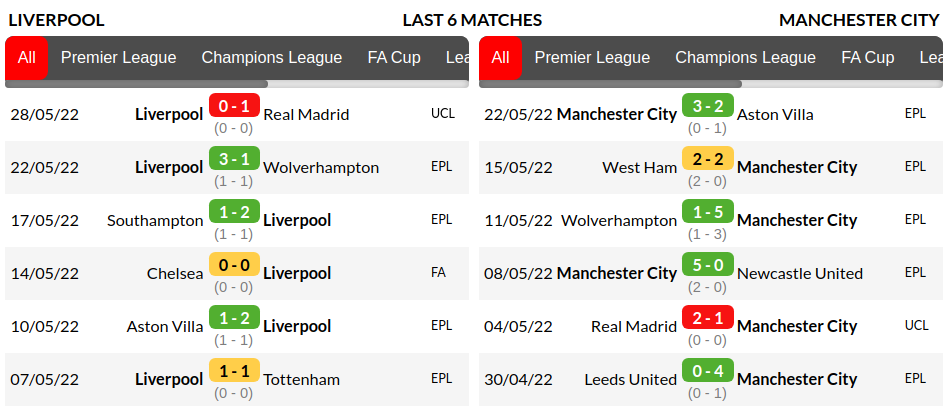Open Liverpool's Champions League tab
Image resolution: width=947 pixels, height=413 pixels.
click(x=271, y=58)
